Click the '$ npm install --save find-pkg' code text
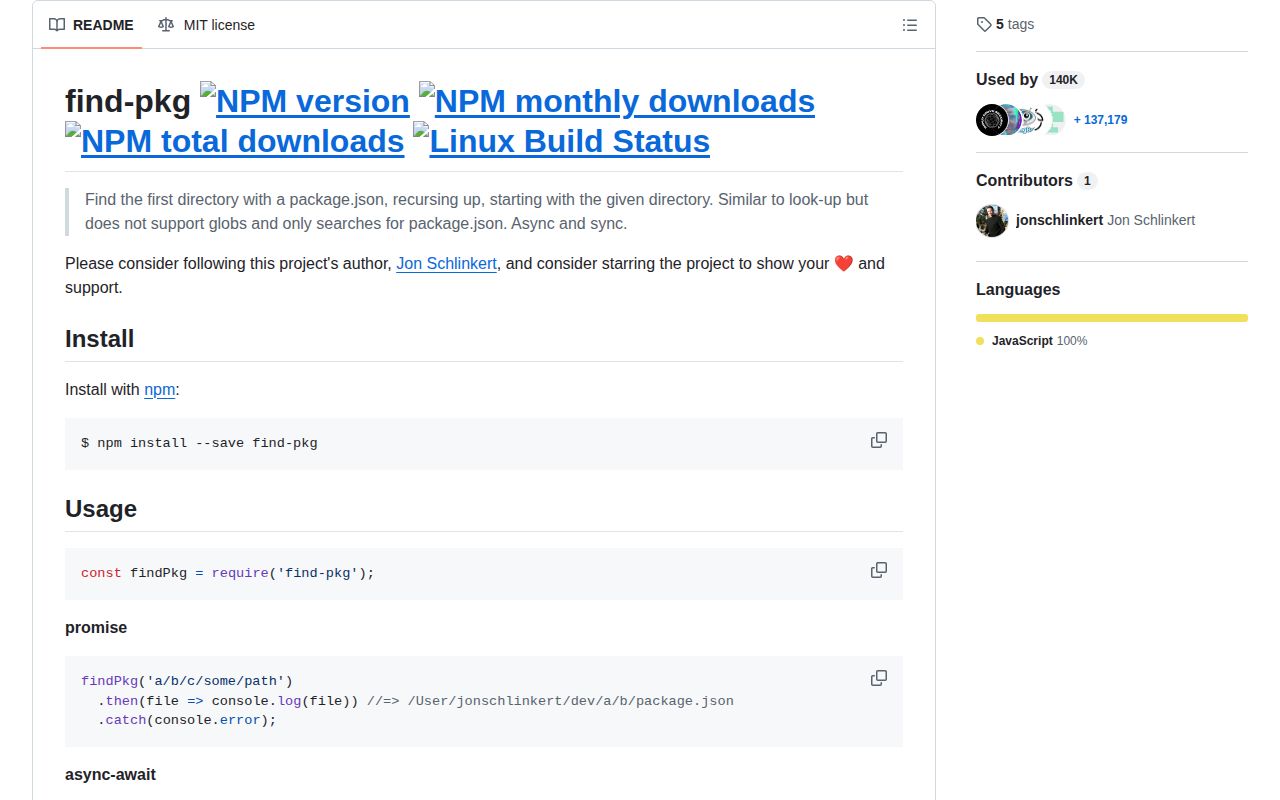The height and width of the screenshot is (800, 1280). [x=199, y=442]
